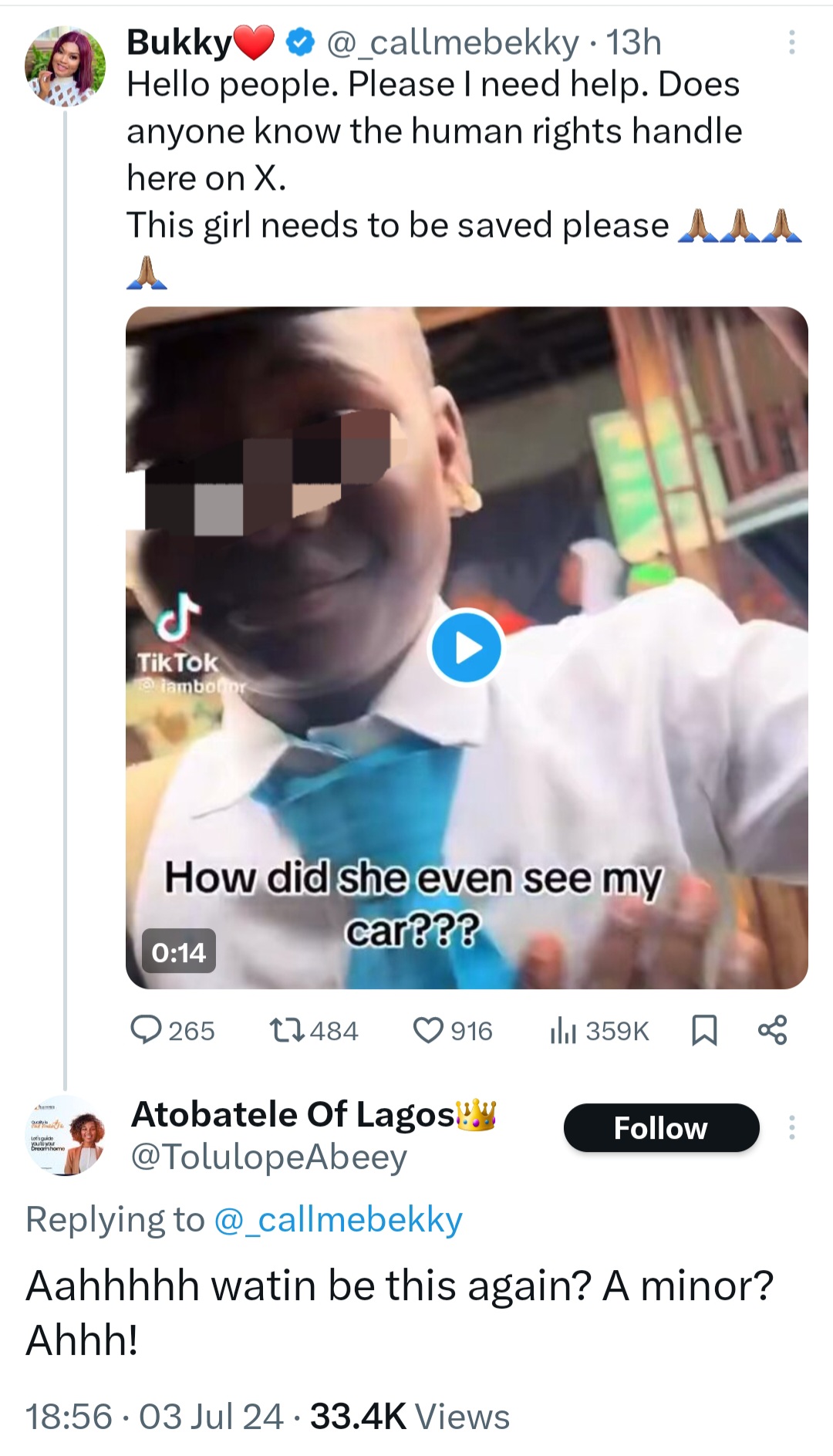Open Bukky's profile picture
Screen dimensions: 833x1456
65,66
